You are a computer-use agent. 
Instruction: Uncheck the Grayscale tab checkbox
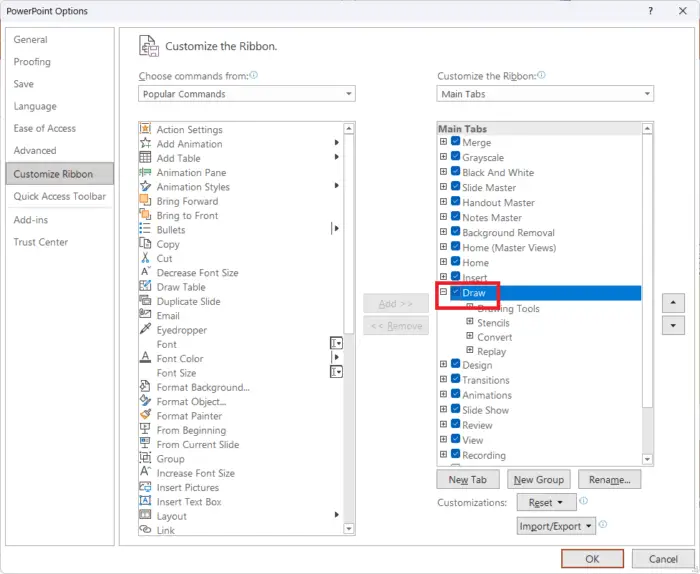(x=455, y=156)
